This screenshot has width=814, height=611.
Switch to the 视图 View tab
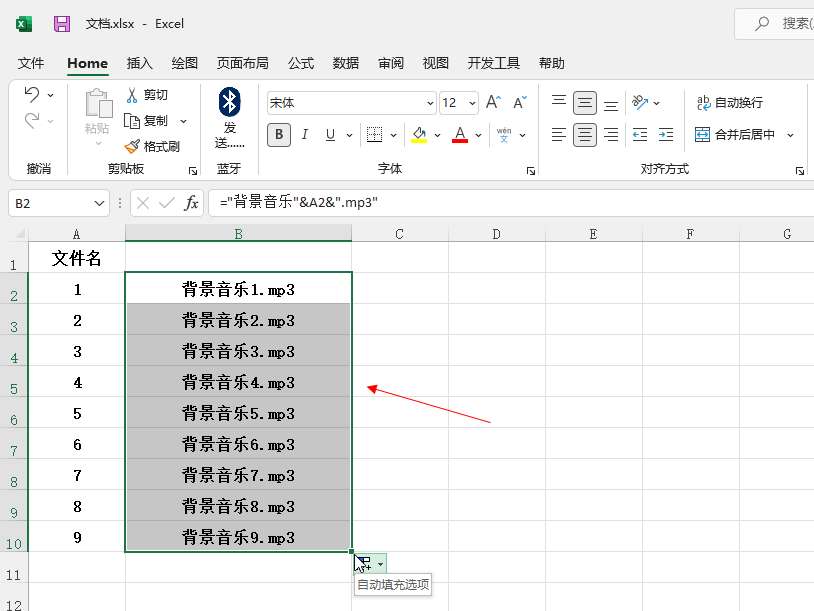pyautogui.click(x=436, y=63)
